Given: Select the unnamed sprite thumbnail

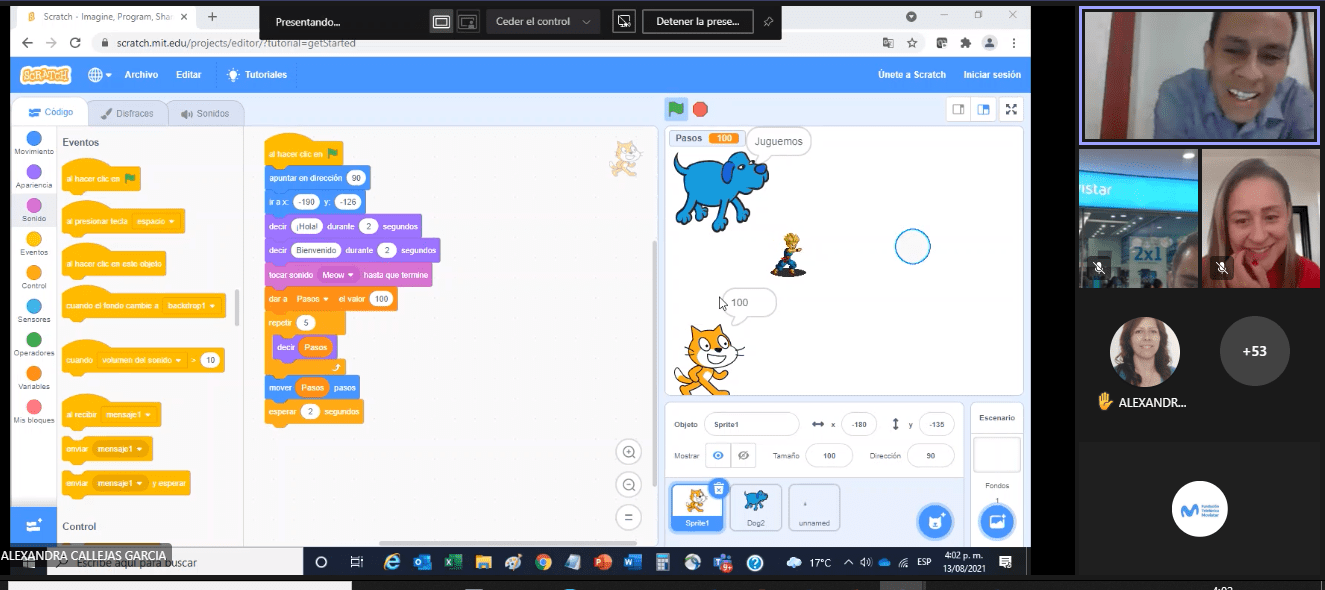Looking at the screenshot, I should (814, 508).
